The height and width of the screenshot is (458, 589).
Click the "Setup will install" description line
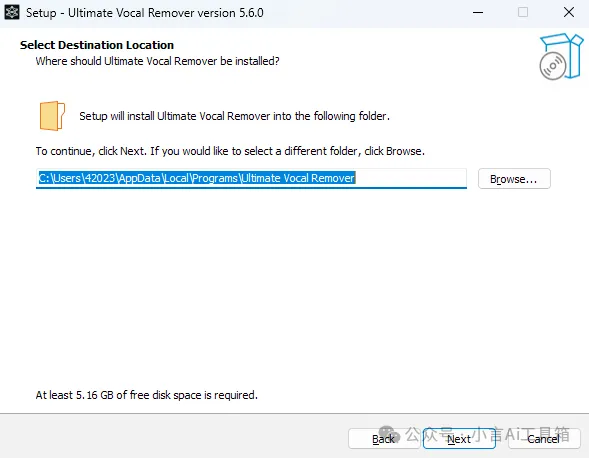234,116
